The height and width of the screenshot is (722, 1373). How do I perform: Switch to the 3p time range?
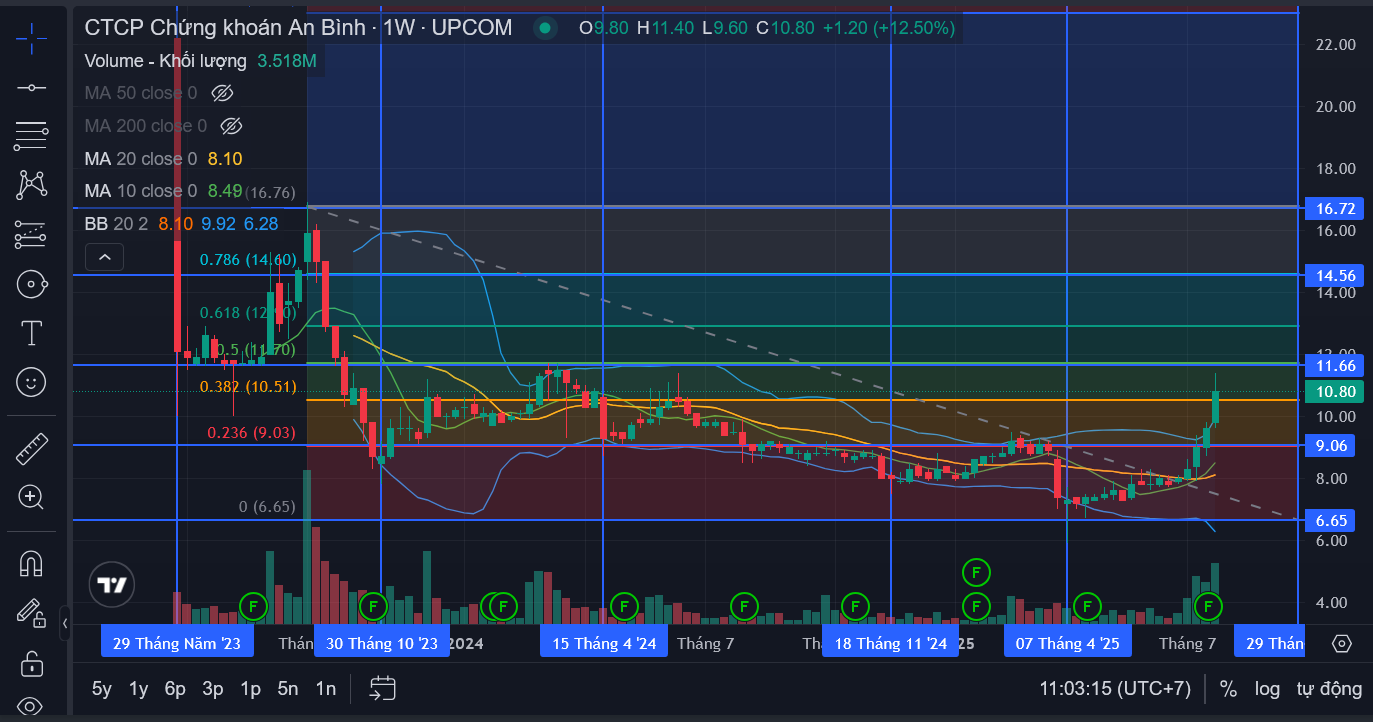213,688
